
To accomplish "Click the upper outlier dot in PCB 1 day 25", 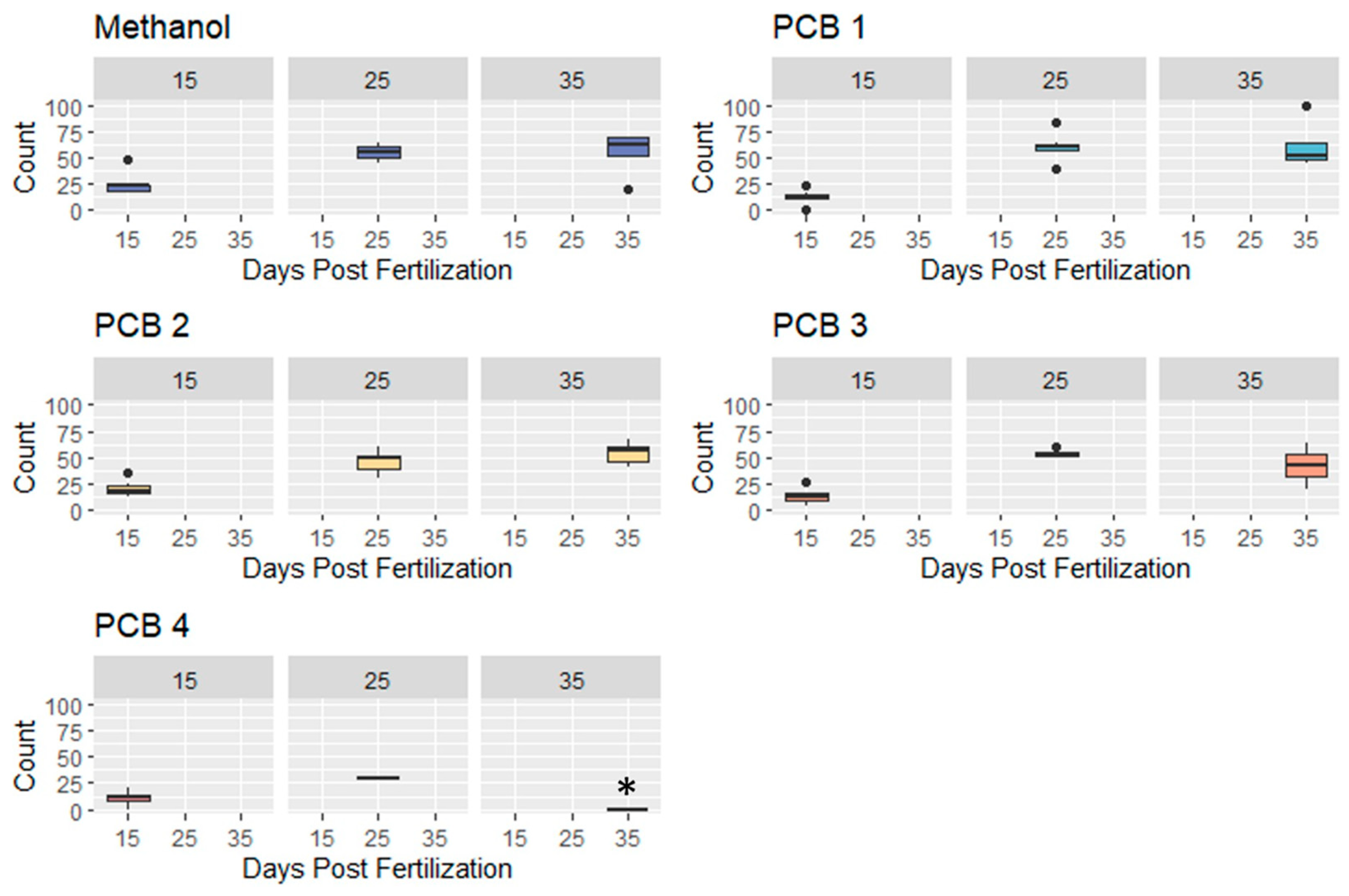I will (1056, 123).
